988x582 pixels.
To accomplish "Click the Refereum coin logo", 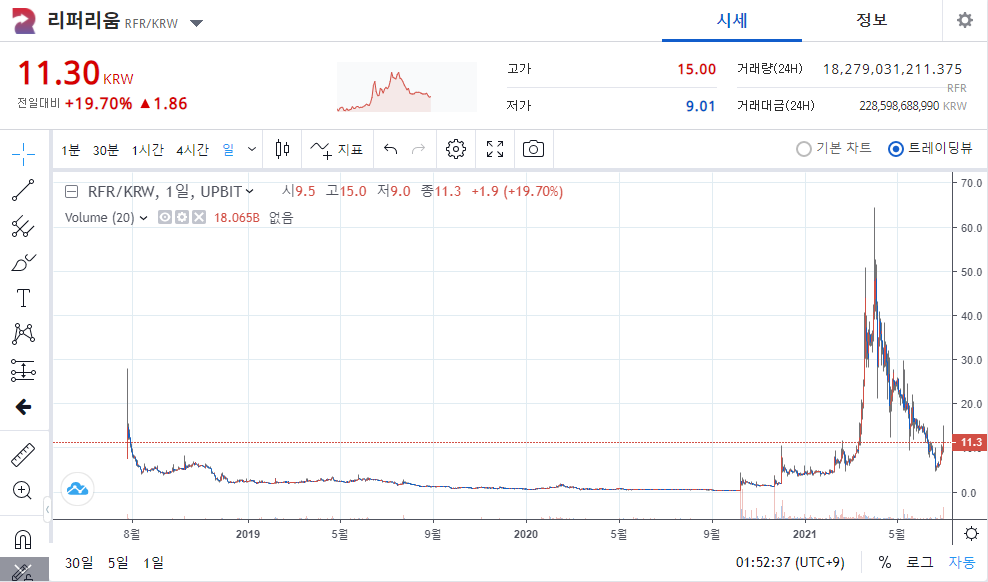I will [x=24, y=21].
